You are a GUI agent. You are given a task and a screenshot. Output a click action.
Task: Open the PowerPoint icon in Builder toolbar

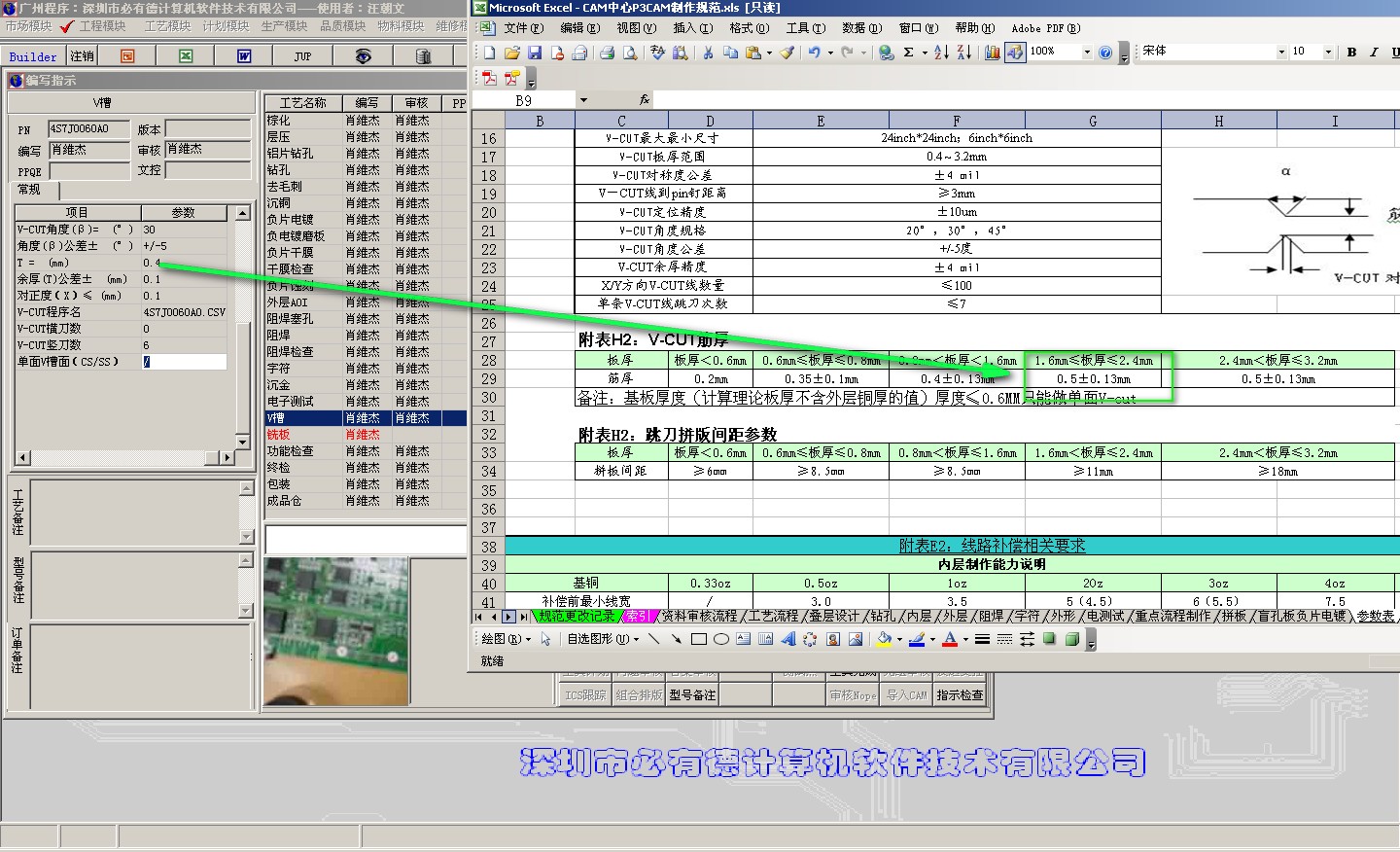127,56
